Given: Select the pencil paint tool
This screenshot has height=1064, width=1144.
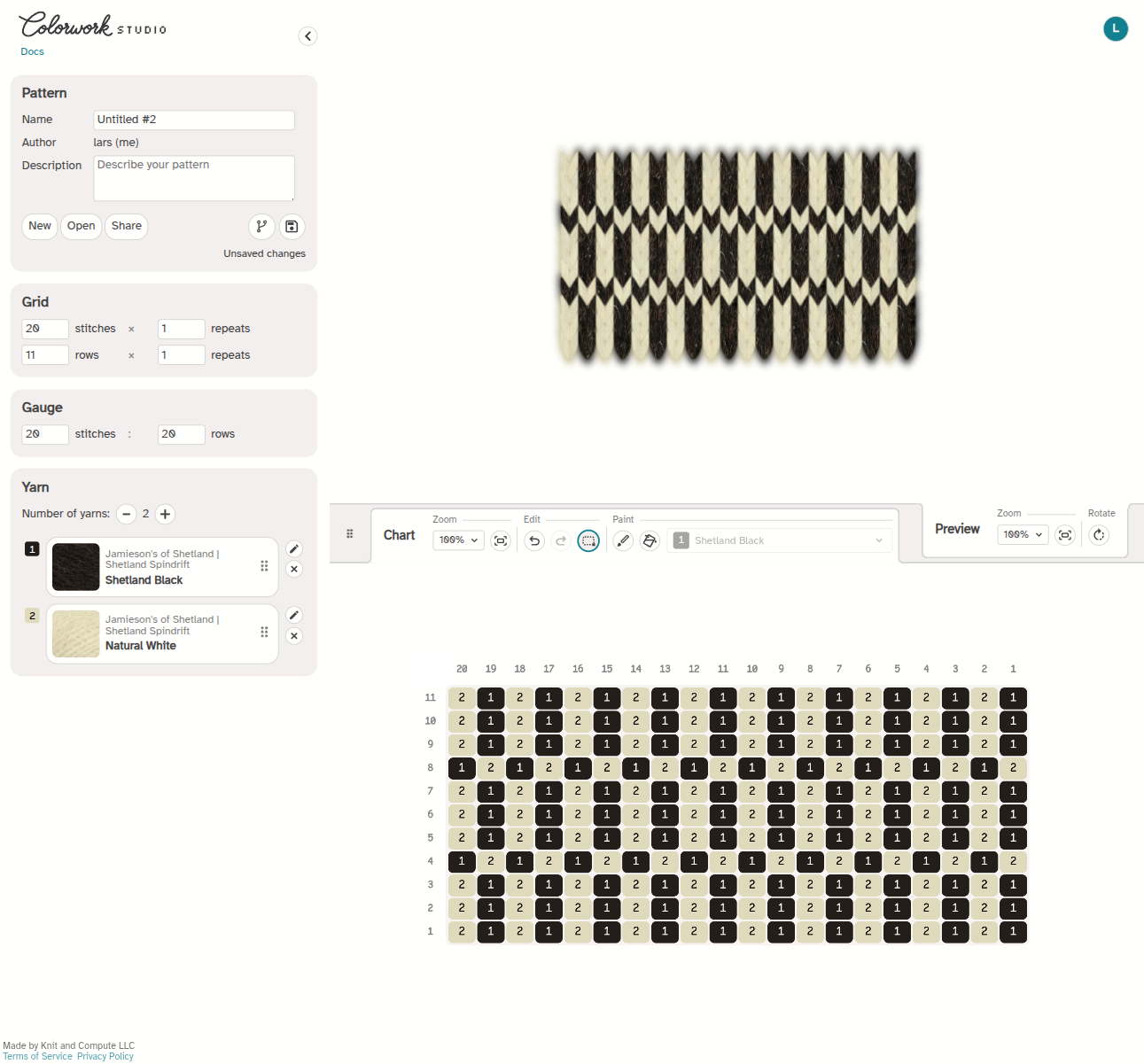Looking at the screenshot, I should tap(623, 540).
